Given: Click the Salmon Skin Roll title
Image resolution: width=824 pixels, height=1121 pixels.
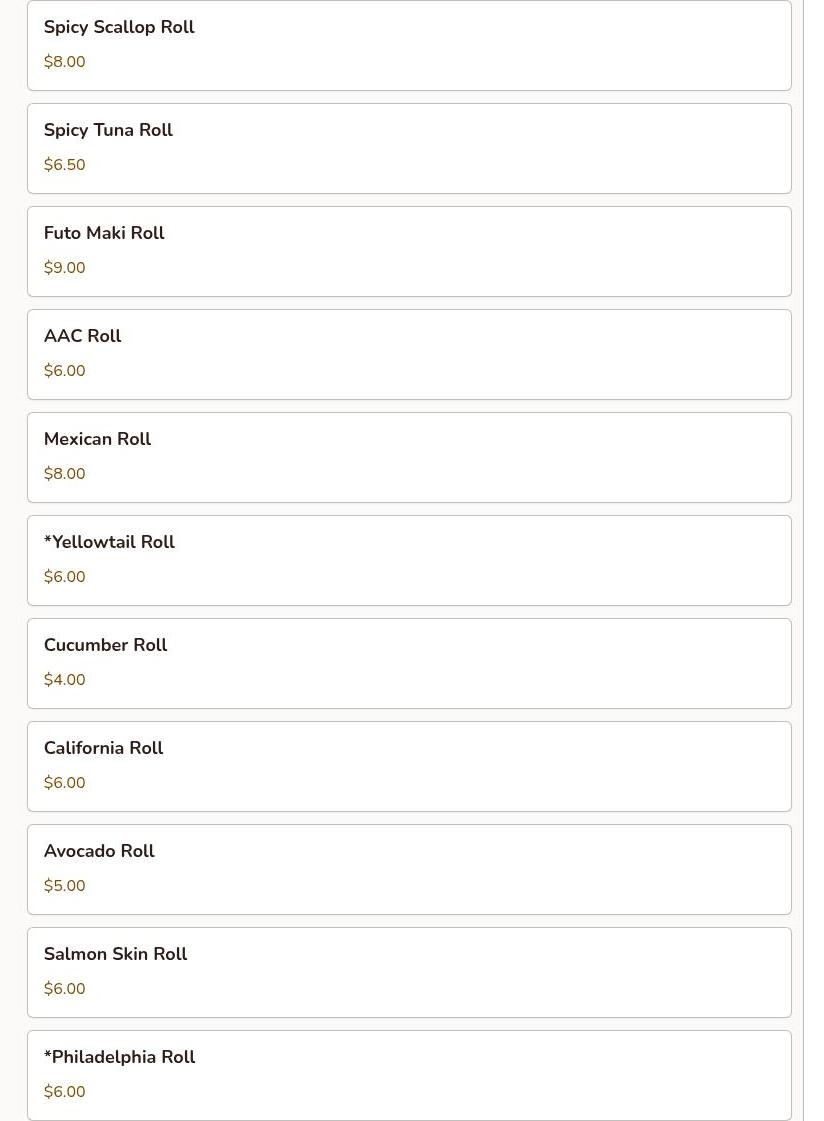Looking at the screenshot, I should pyautogui.click(x=115, y=954).
